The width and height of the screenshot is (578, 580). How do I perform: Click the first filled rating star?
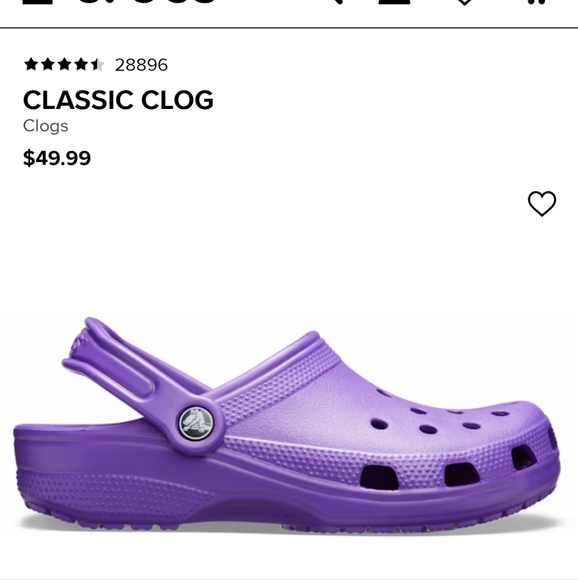pos(31,64)
